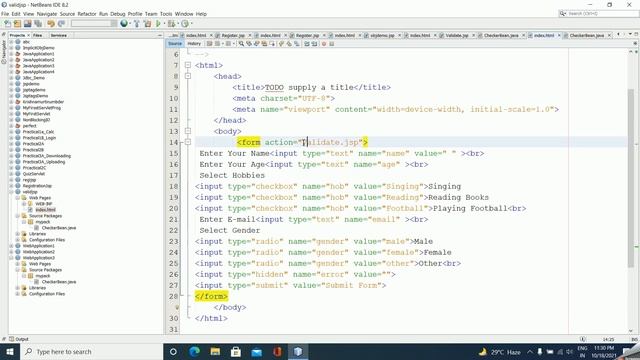Image resolution: width=640 pixels, height=360 pixels.
Task: Click the Stop Macro Recording icon
Action: (331, 44)
